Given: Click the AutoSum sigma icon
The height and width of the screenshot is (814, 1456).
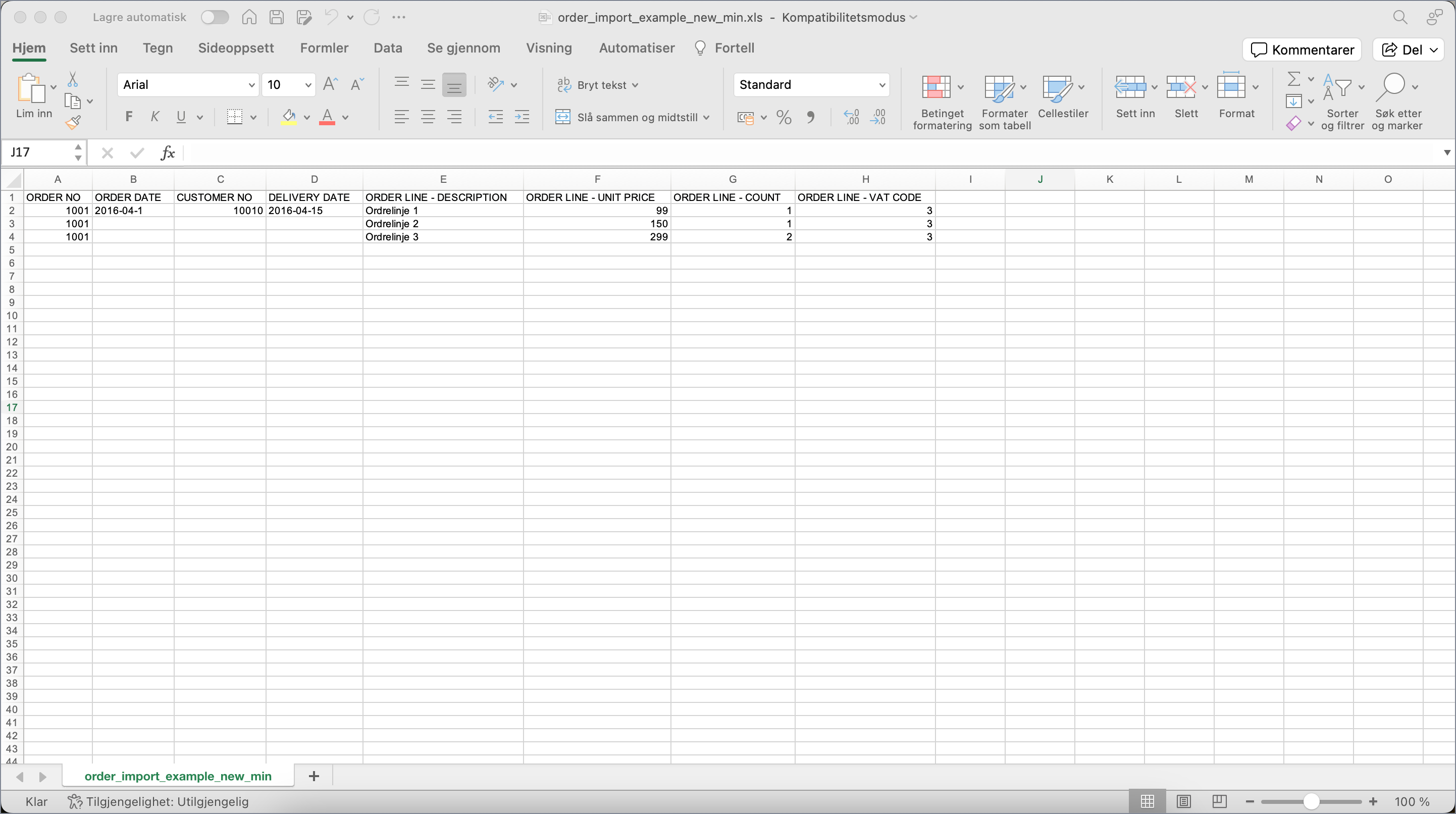Looking at the screenshot, I should coord(1293,79).
